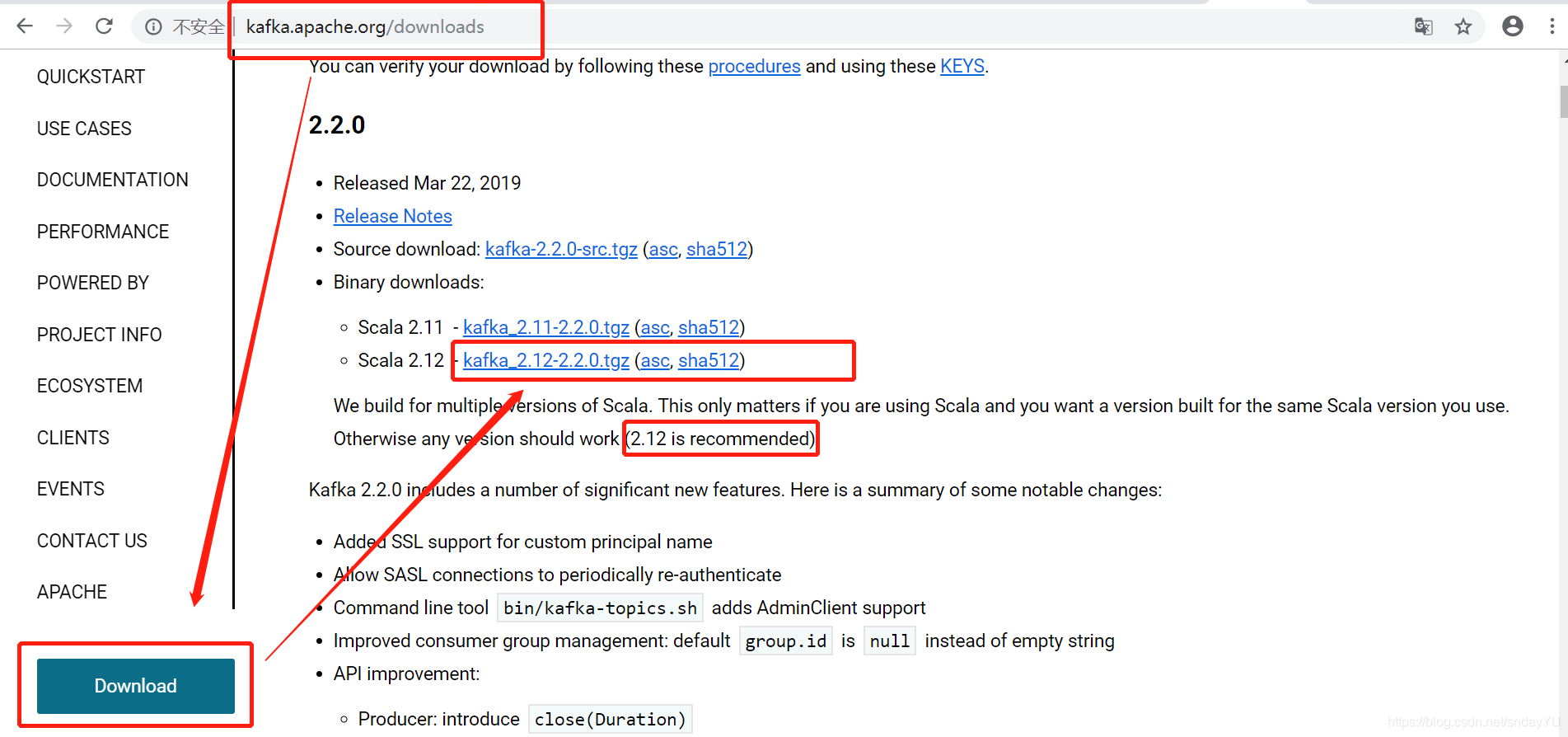
Task: Open the USE CASES sidebar item
Action: pyautogui.click(x=84, y=129)
